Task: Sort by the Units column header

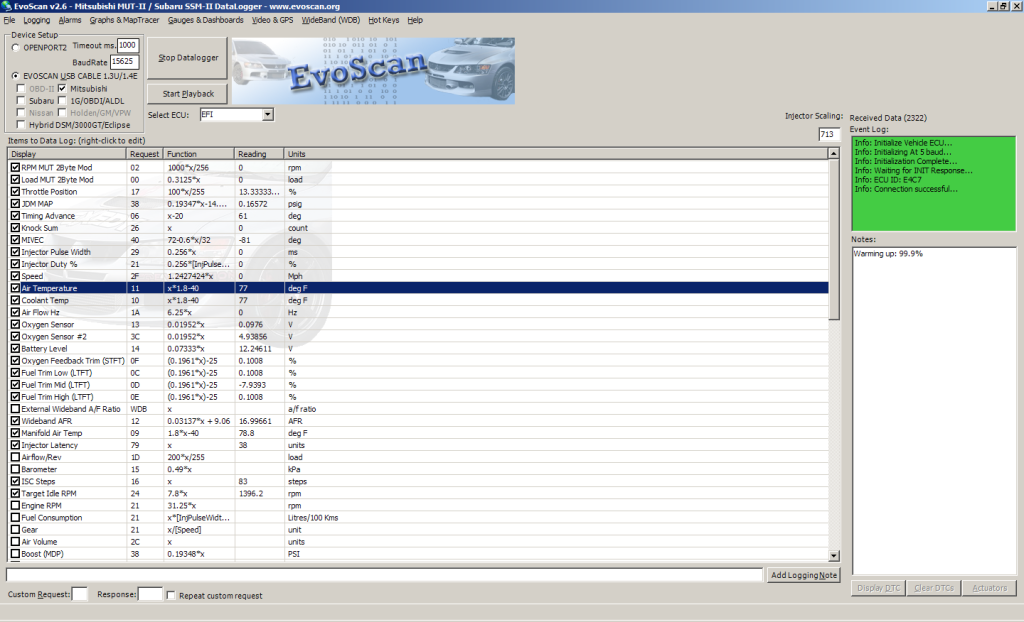Action: click(556, 154)
